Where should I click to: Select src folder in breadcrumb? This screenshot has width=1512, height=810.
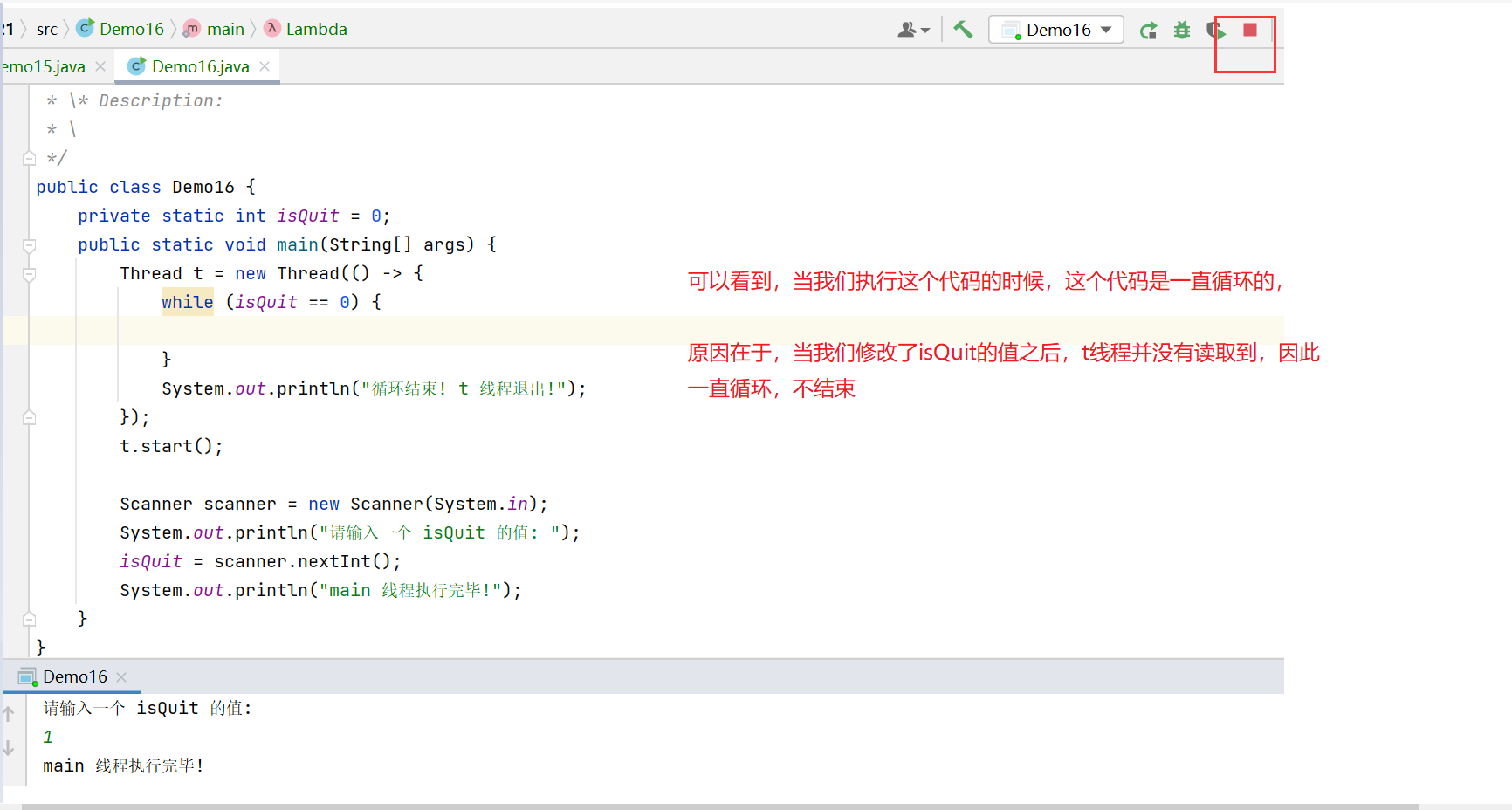point(47,29)
